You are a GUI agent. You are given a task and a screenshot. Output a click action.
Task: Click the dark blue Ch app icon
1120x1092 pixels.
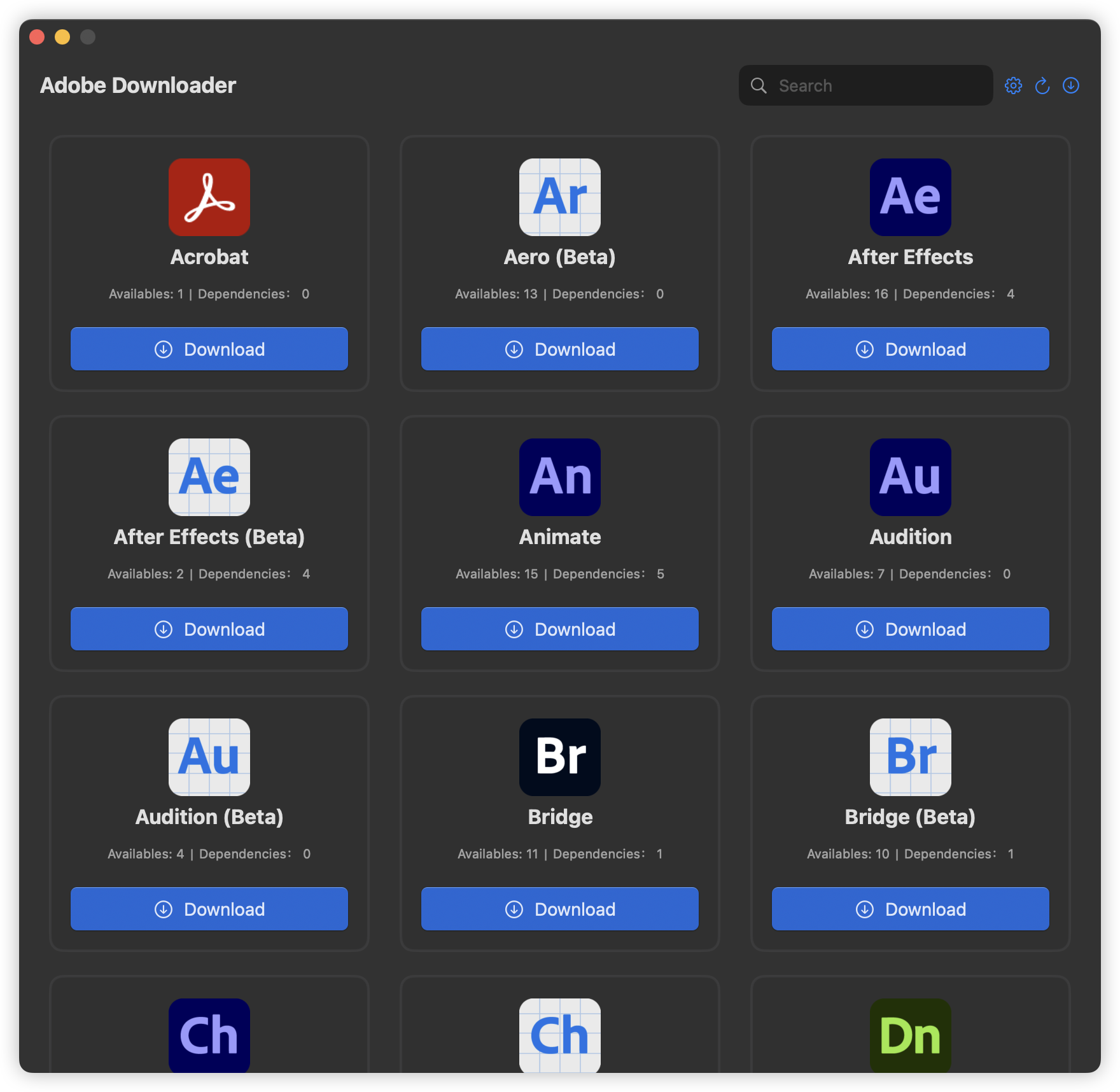tap(209, 1035)
